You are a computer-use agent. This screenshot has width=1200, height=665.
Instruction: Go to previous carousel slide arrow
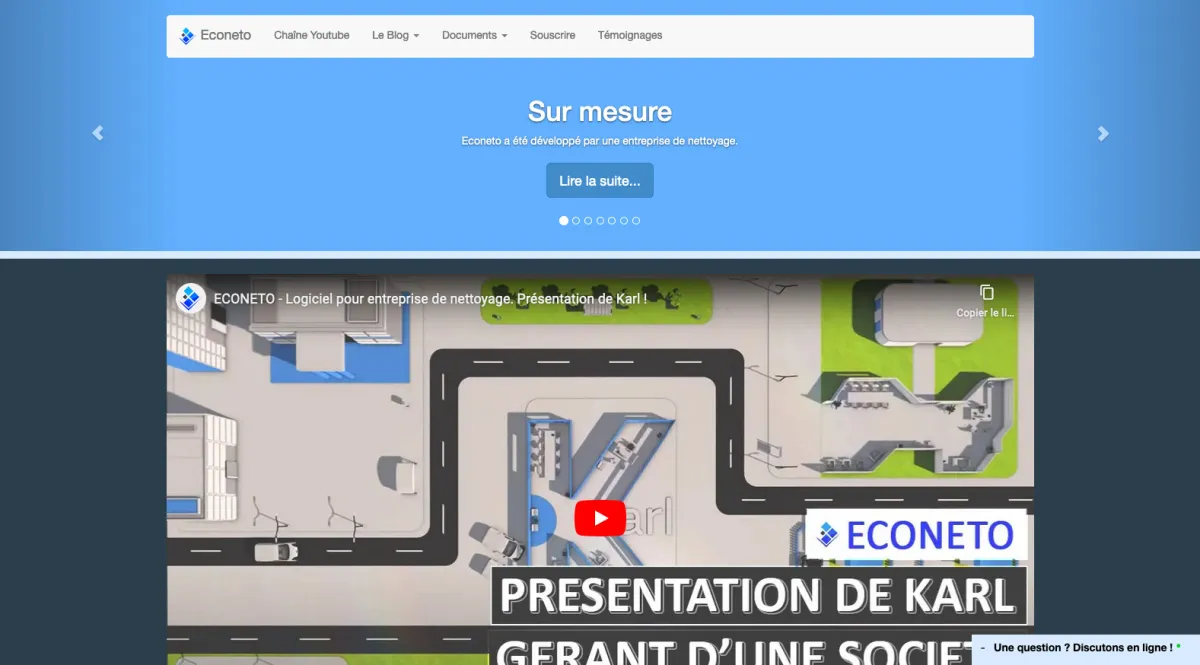click(97, 133)
